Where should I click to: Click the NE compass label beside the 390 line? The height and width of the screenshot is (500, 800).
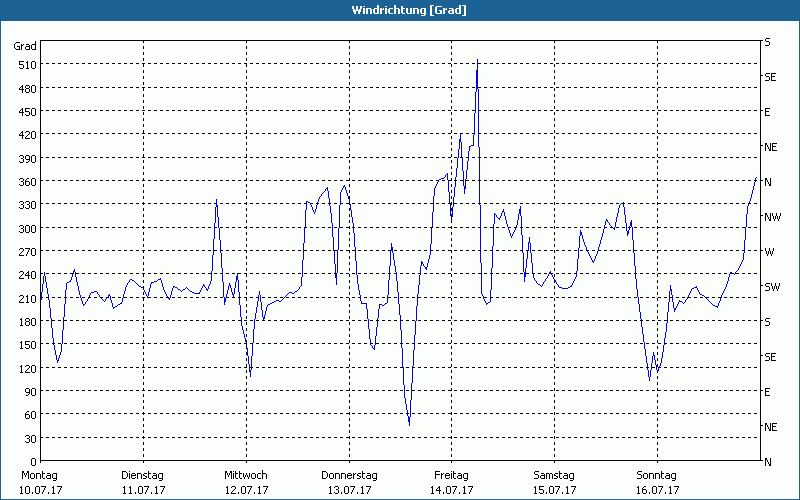click(x=771, y=147)
